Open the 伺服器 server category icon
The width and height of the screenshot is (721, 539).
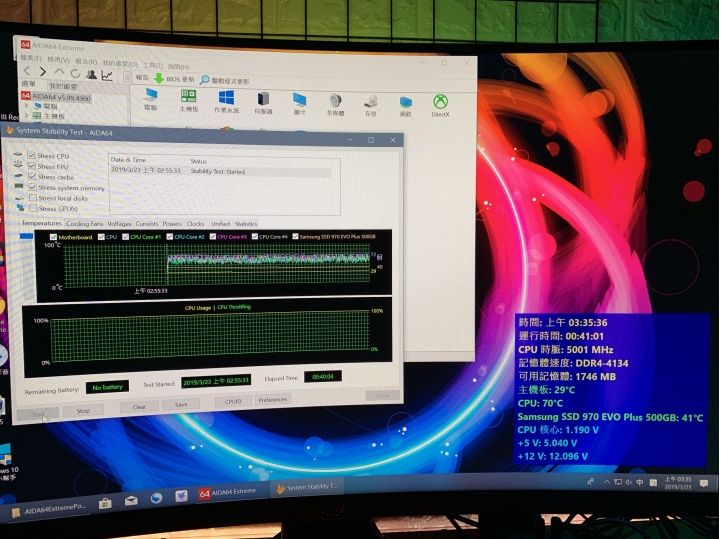pyautogui.click(x=263, y=103)
